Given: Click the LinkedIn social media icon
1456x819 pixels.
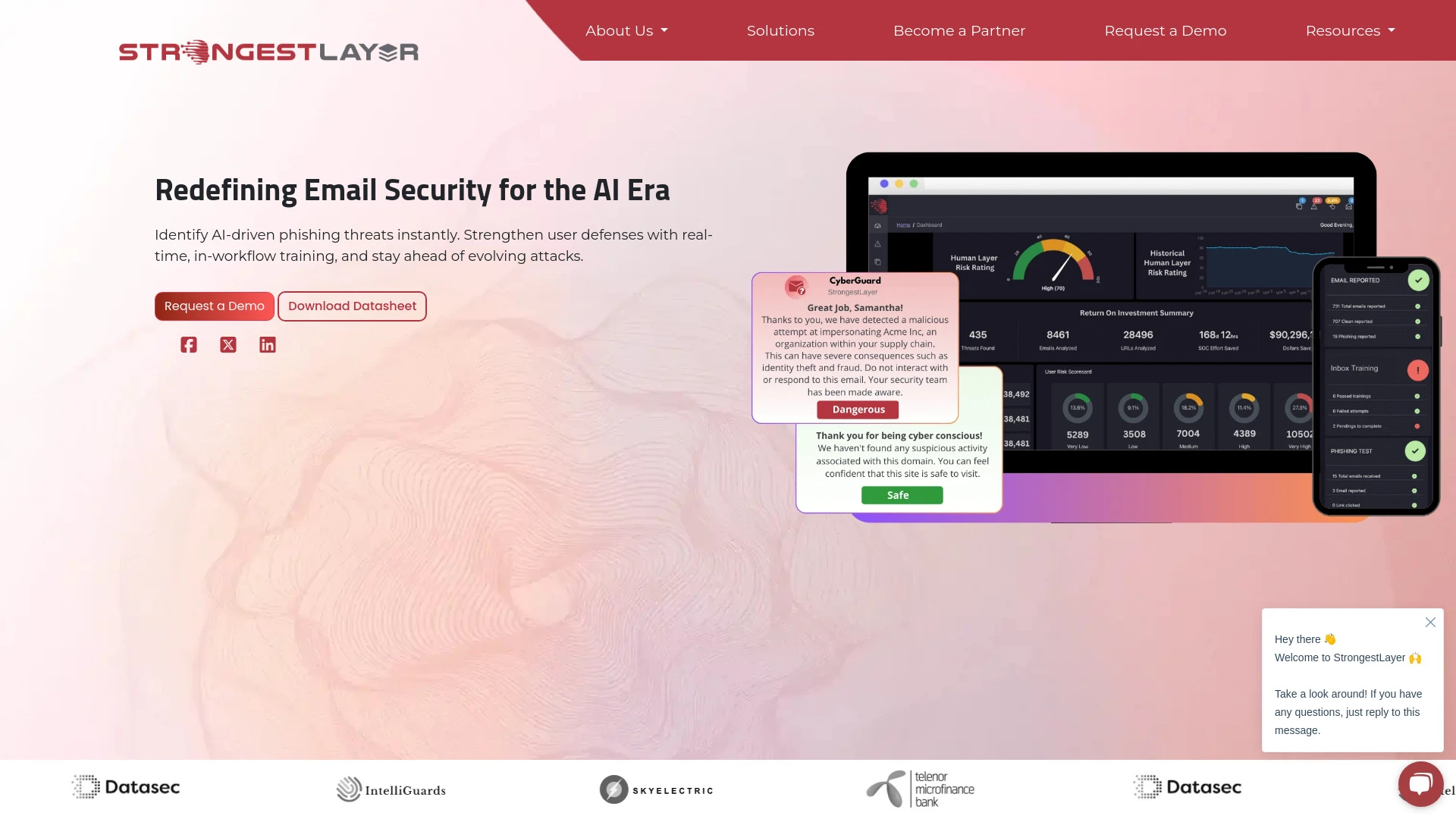Looking at the screenshot, I should point(267,344).
